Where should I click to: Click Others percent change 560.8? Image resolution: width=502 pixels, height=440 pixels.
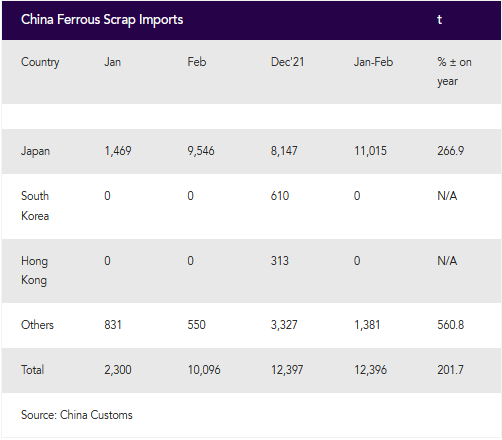pyautogui.click(x=450, y=325)
